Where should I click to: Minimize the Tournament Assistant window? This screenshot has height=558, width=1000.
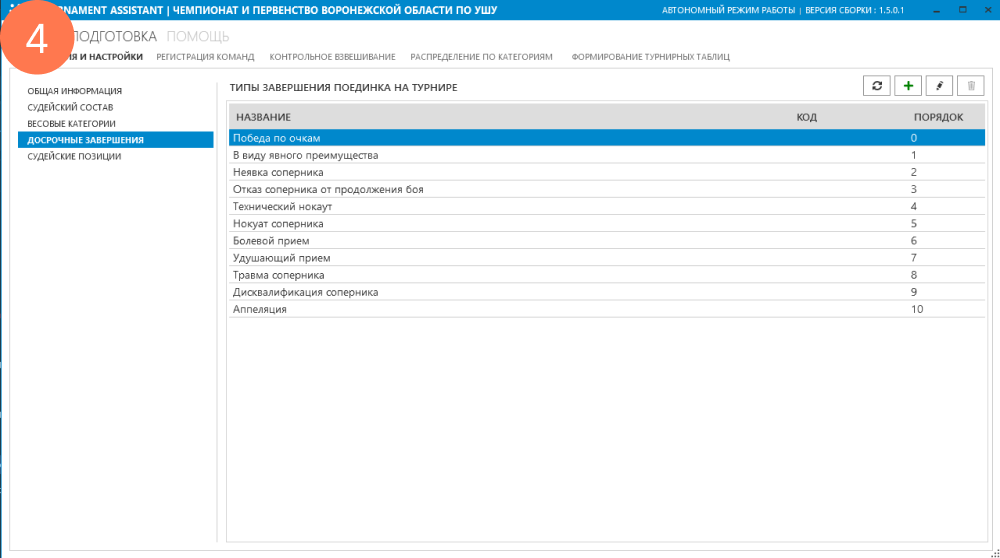[936, 10]
